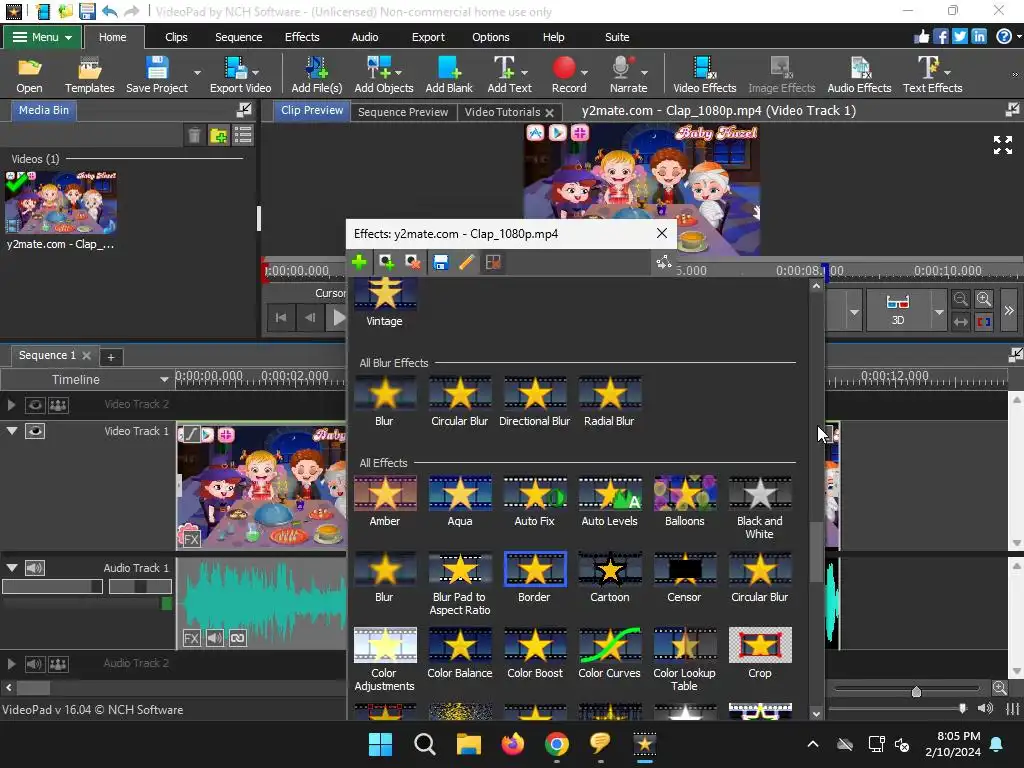The image size is (1024, 768).
Task: Click the Add File(s) button
Action: 317,74
